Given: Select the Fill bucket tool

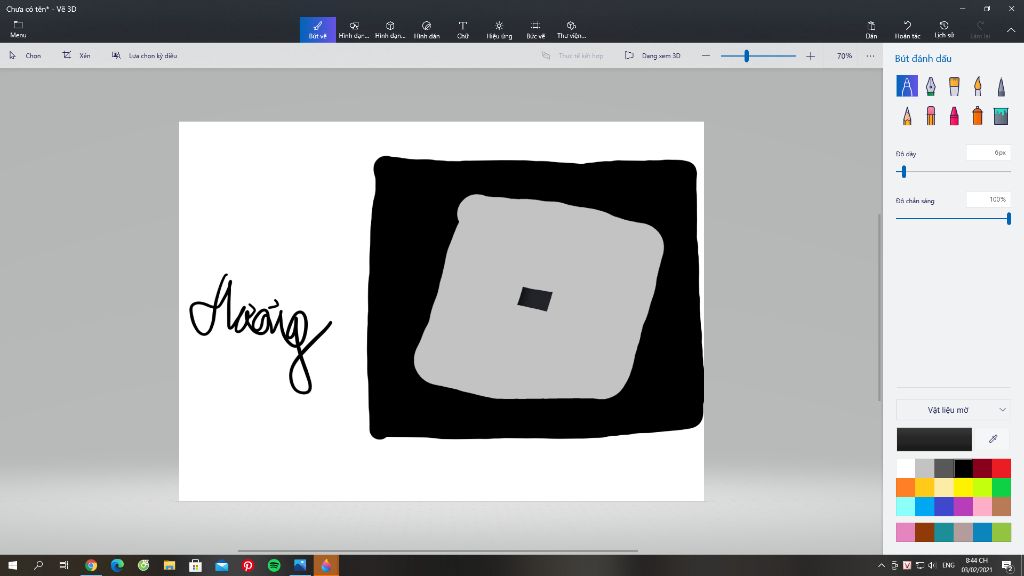Looking at the screenshot, I should (1001, 116).
